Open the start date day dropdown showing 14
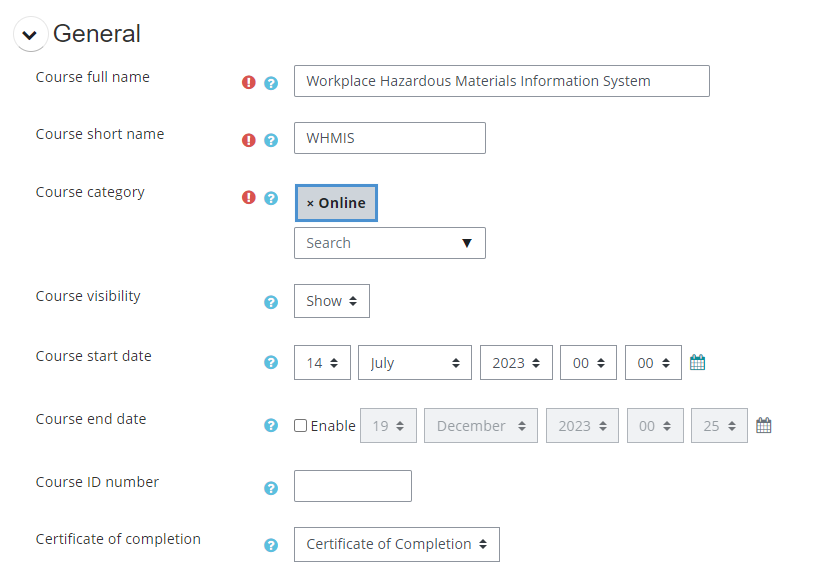 point(322,363)
